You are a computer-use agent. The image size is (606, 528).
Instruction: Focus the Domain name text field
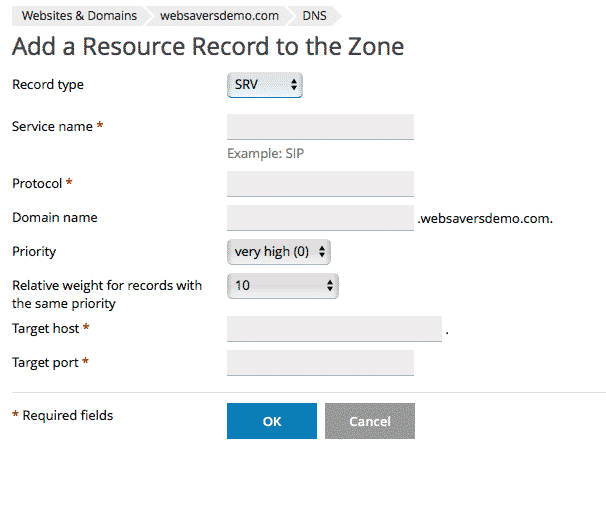click(320, 218)
